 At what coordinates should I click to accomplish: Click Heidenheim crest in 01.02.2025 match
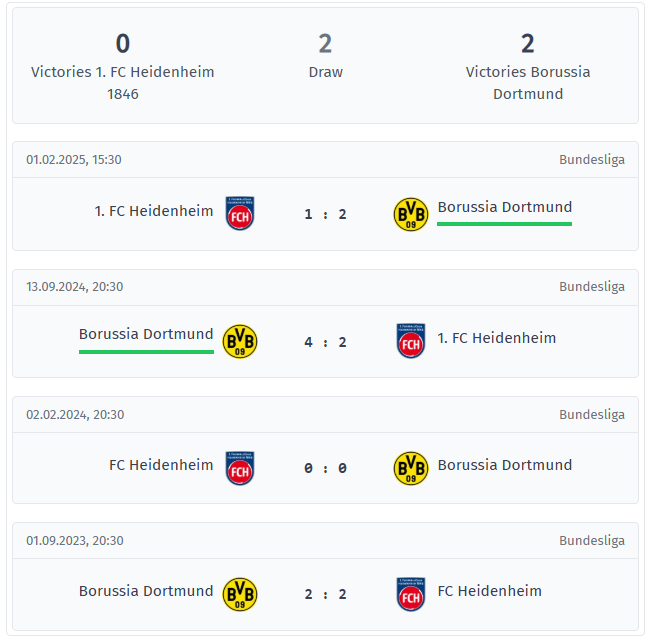tap(240, 213)
